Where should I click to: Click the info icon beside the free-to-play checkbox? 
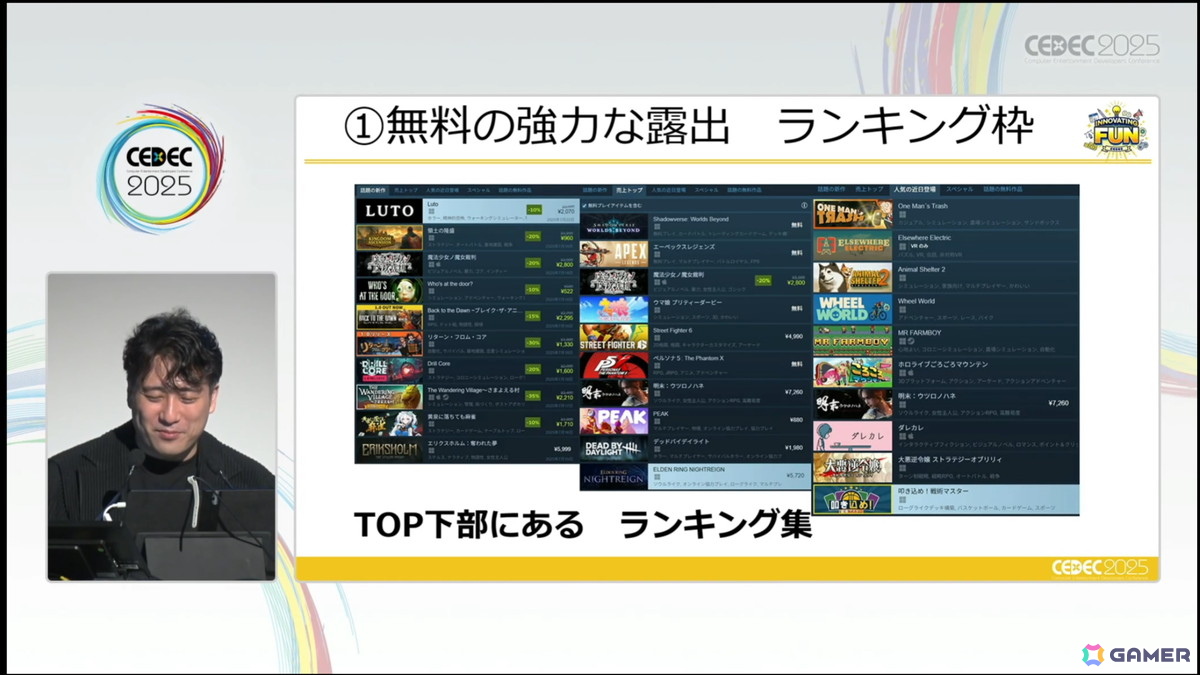[x=804, y=205]
